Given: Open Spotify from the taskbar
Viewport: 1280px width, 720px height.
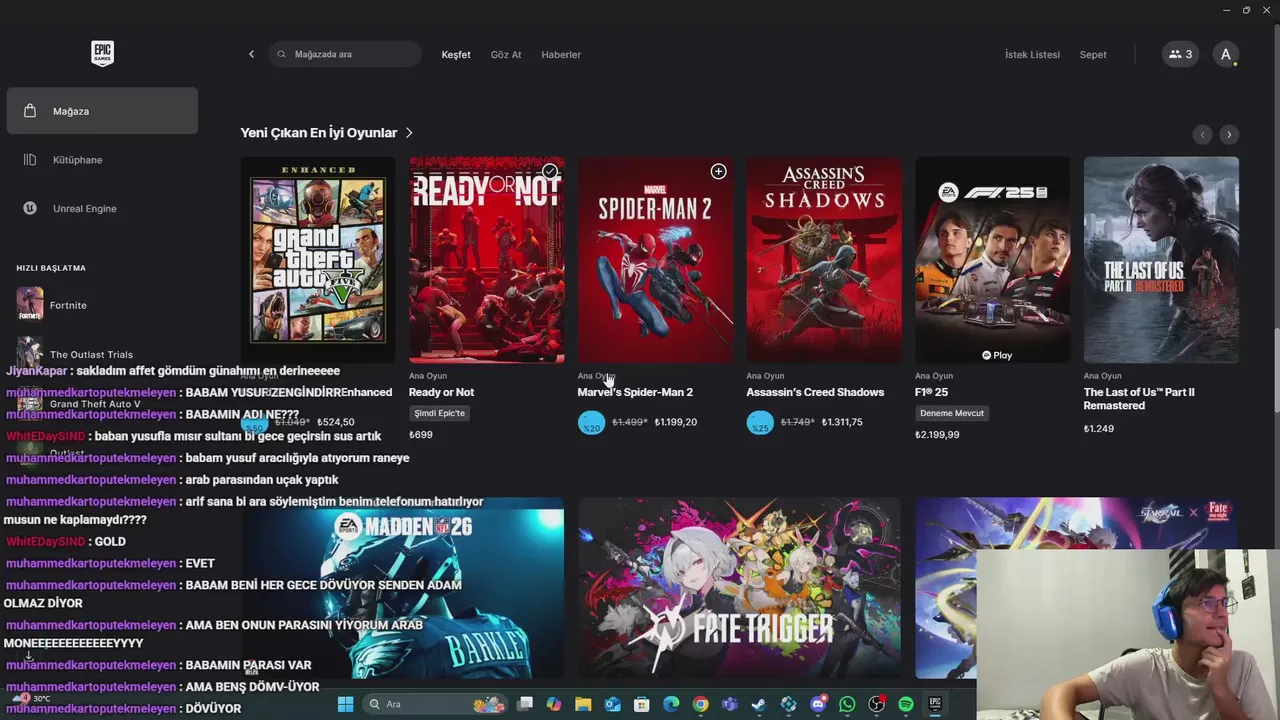Looking at the screenshot, I should pyautogui.click(x=906, y=704).
